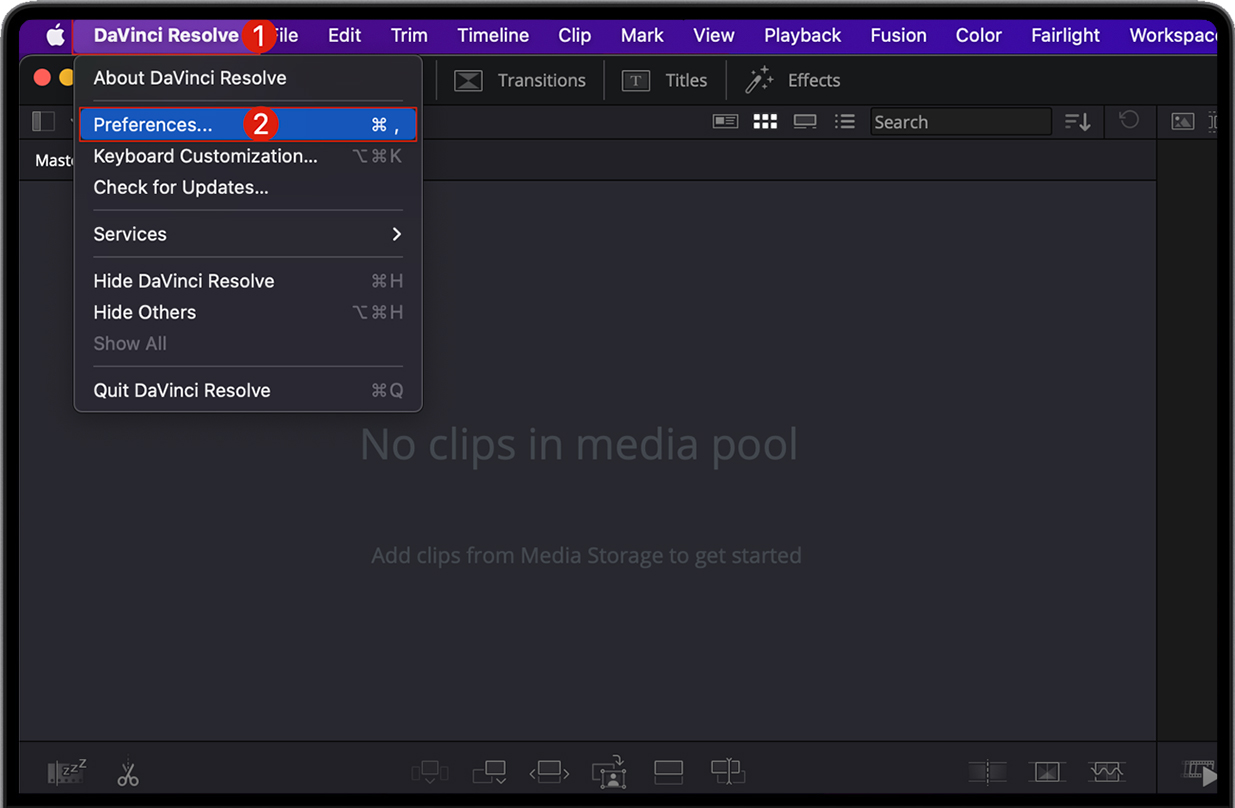
Task: Click the Ripple Overwrite icon
Action: click(549, 772)
